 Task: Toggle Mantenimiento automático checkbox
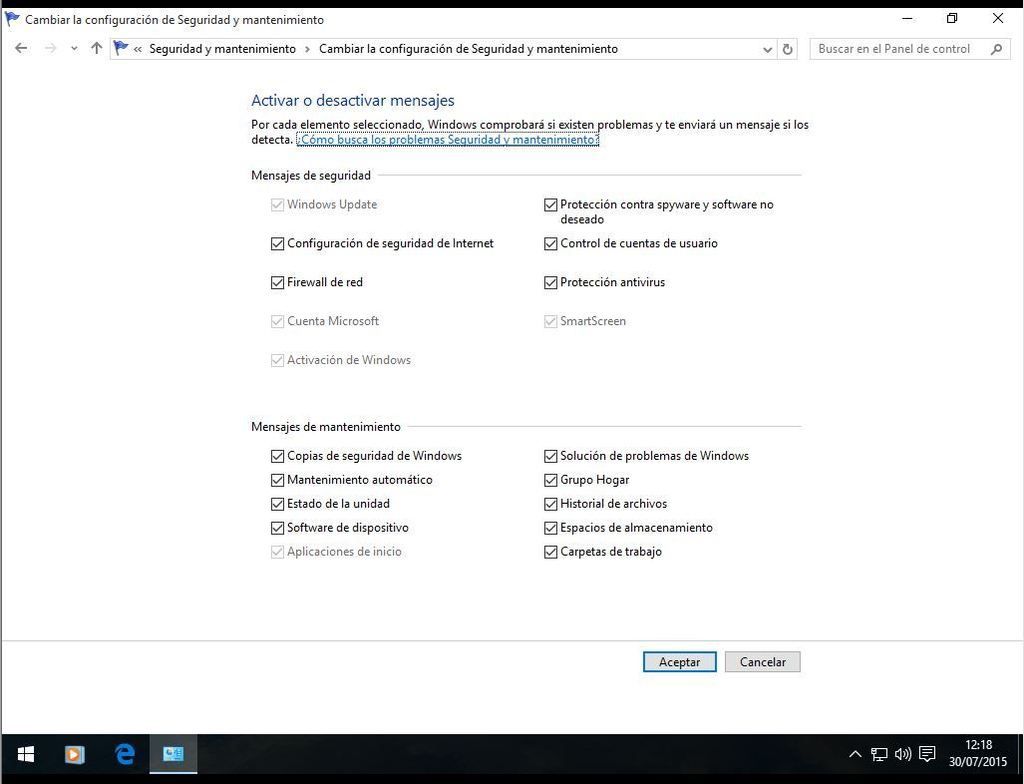277,480
